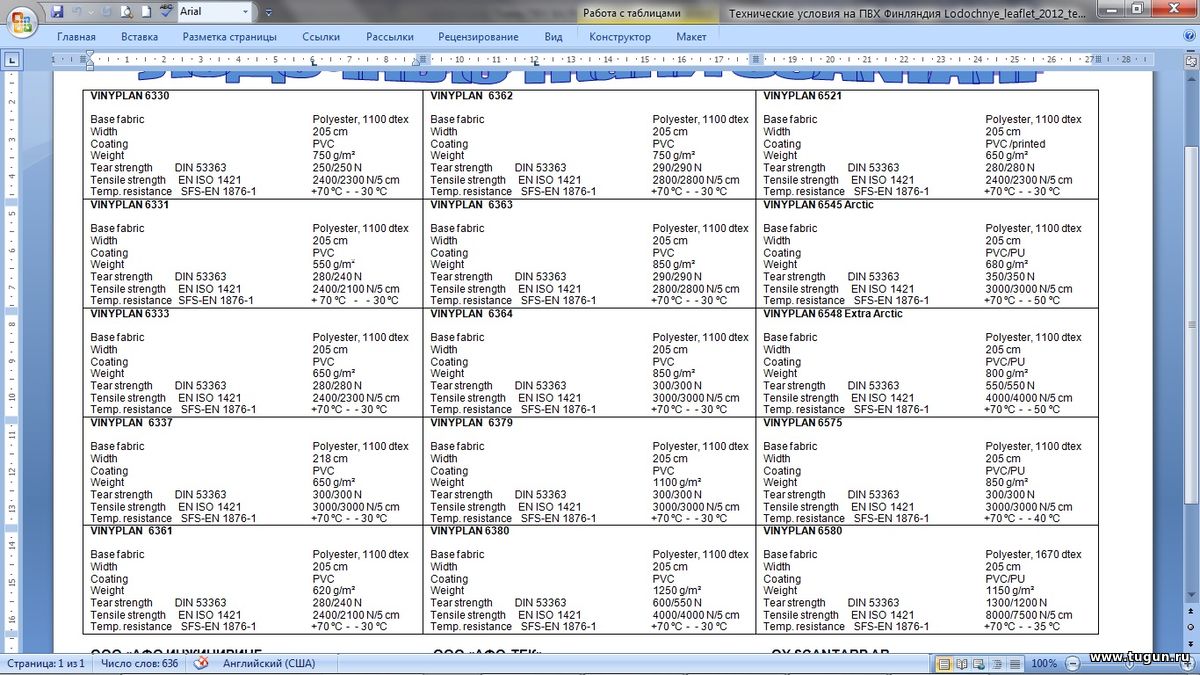
Task: Open Print Preview from Quick Access toolbar
Action: [x=127, y=12]
